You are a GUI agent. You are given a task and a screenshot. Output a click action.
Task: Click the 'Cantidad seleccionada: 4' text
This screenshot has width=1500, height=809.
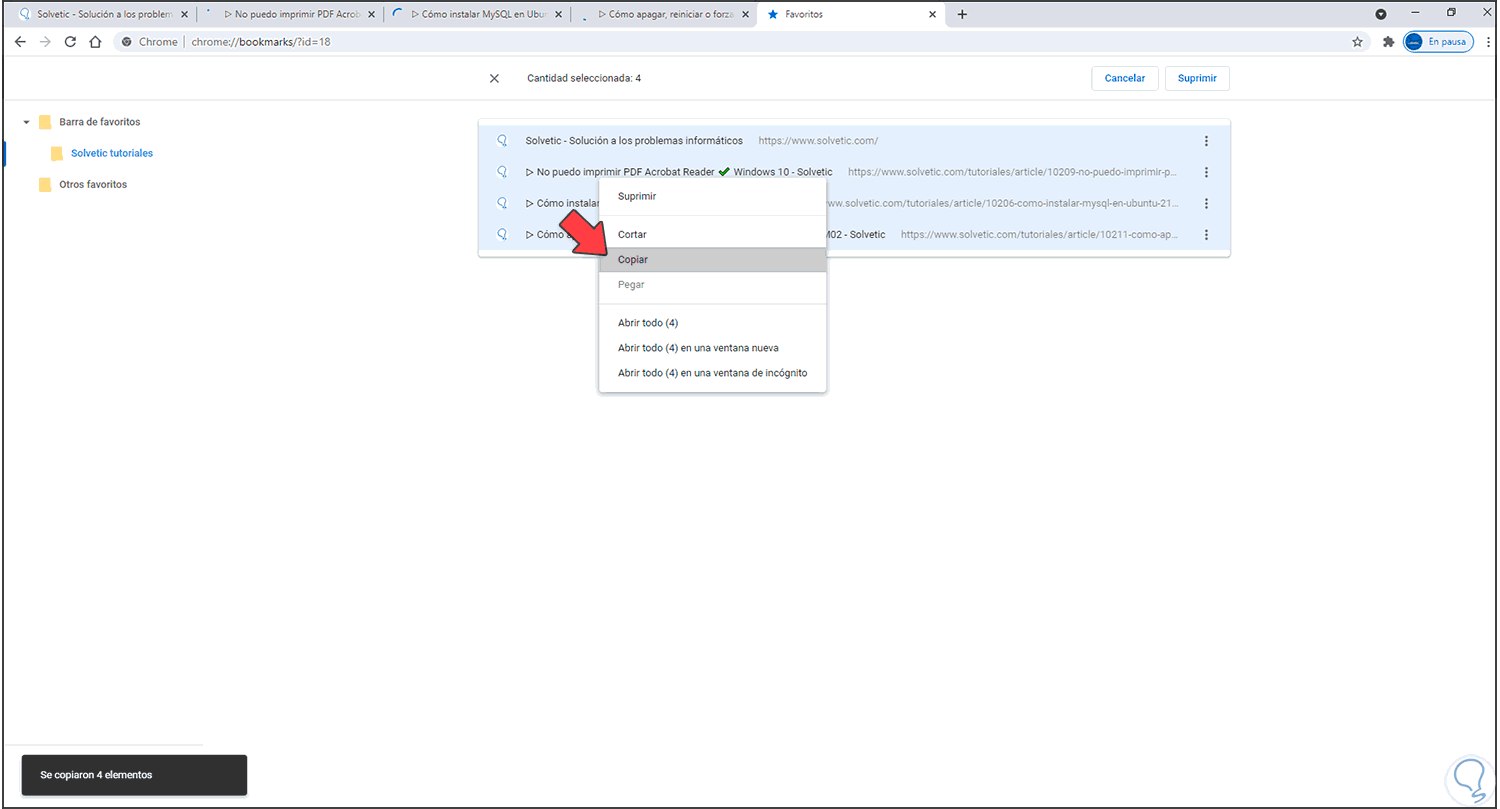(x=584, y=78)
